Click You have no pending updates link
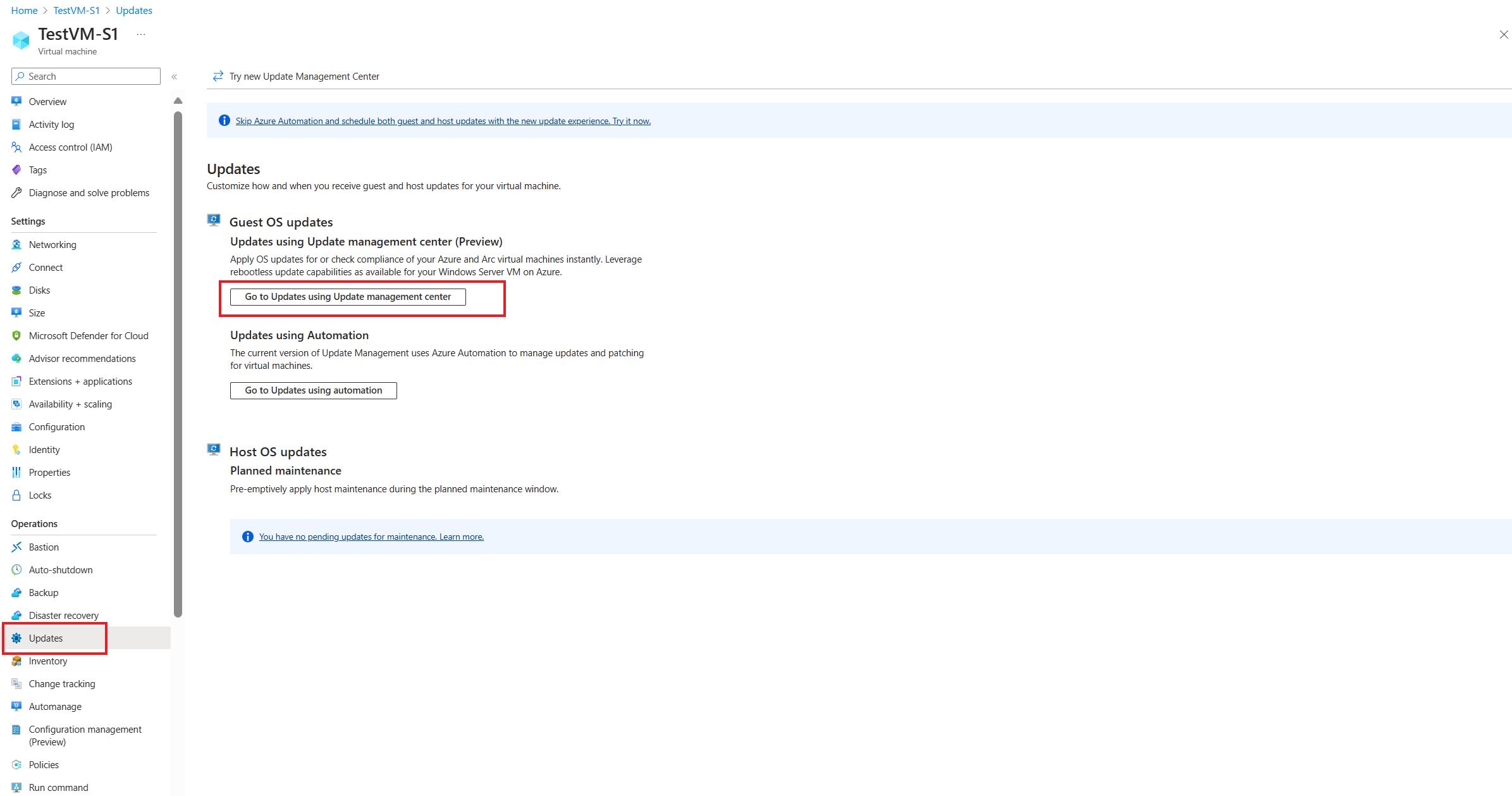The height and width of the screenshot is (796, 1512). [x=371, y=536]
